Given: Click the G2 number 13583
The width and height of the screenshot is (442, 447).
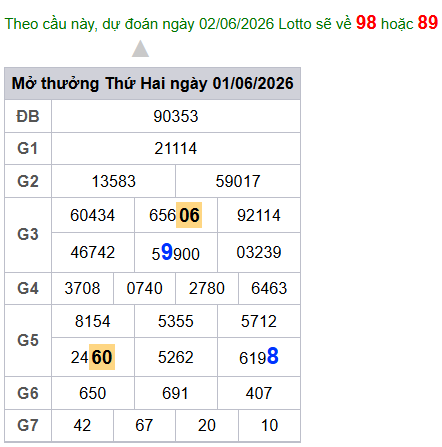Looking at the screenshot, I should (114, 181).
